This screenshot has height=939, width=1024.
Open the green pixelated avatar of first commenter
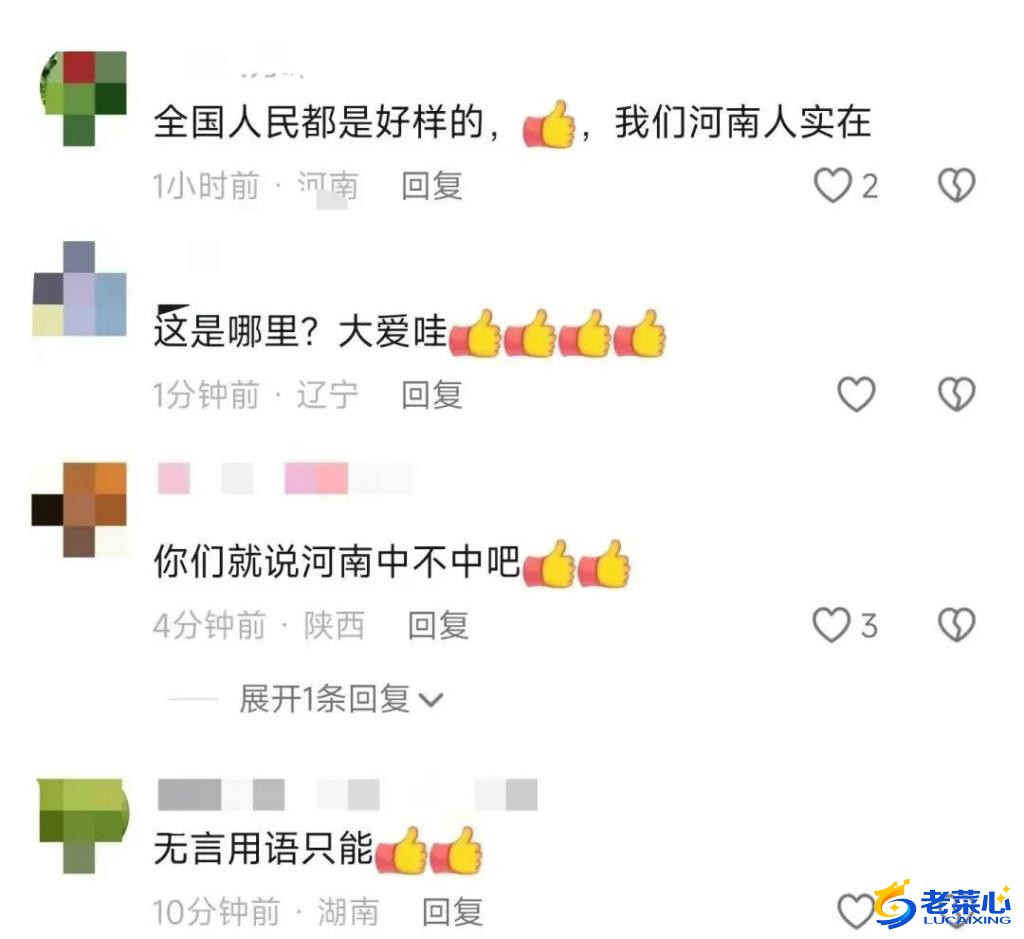[x=83, y=98]
